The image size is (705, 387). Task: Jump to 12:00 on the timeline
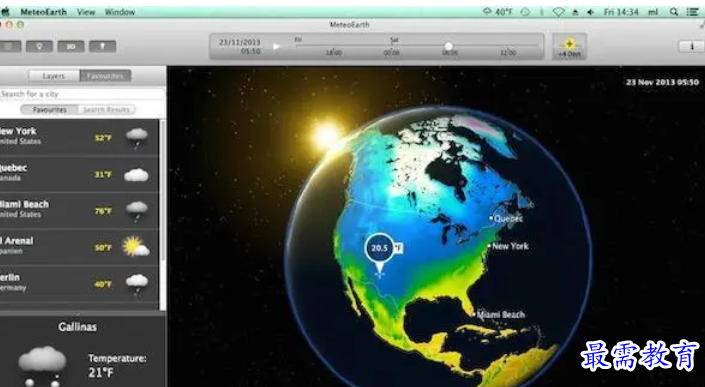point(508,53)
